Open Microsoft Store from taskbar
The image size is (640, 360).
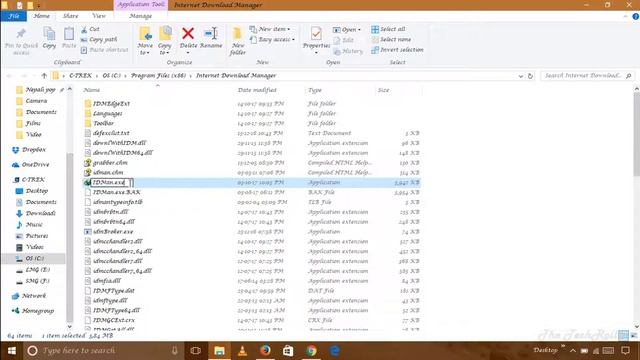tap(288, 351)
